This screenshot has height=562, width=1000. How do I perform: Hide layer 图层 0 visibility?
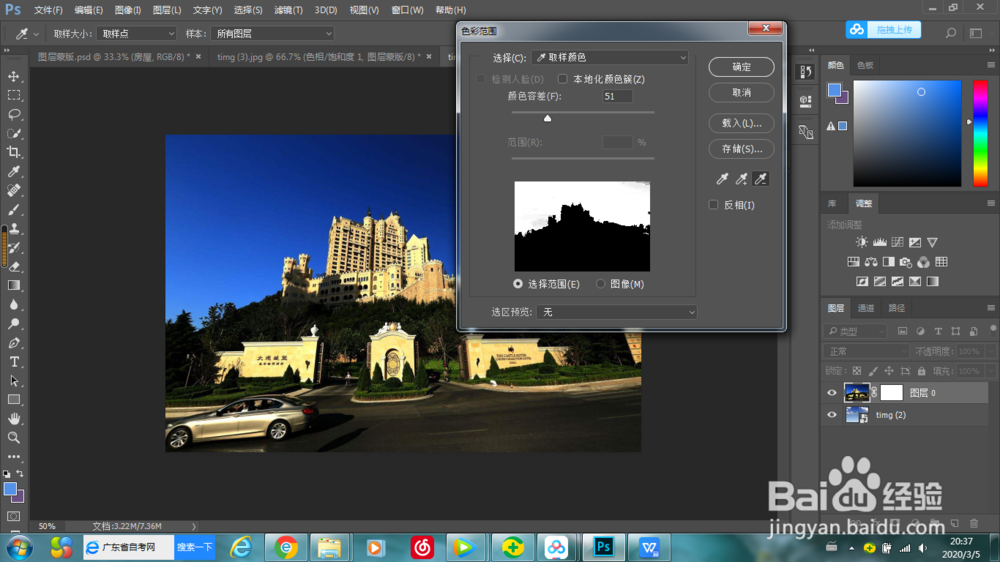(x=832, y=393)
